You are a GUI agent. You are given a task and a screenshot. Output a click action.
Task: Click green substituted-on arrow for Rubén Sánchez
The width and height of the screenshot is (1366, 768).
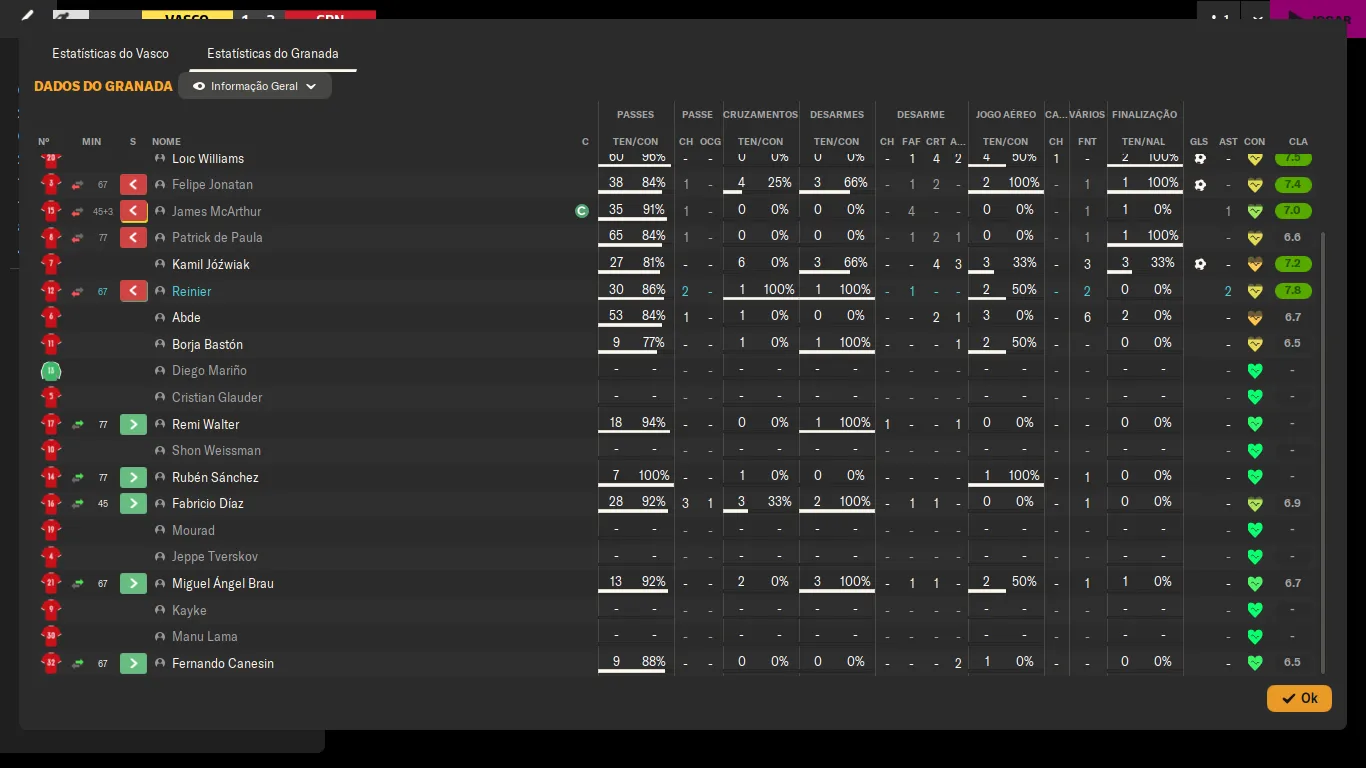[133, 477]
